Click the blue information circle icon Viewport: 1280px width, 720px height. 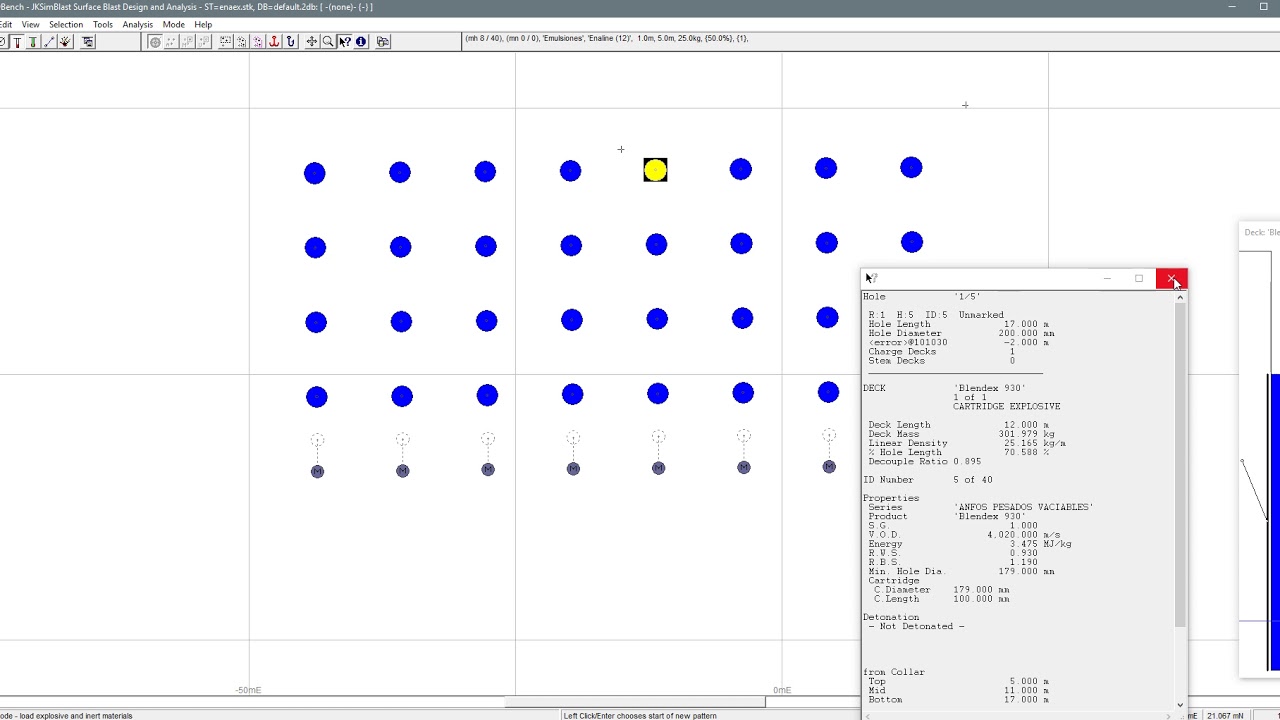click(361, 42)
